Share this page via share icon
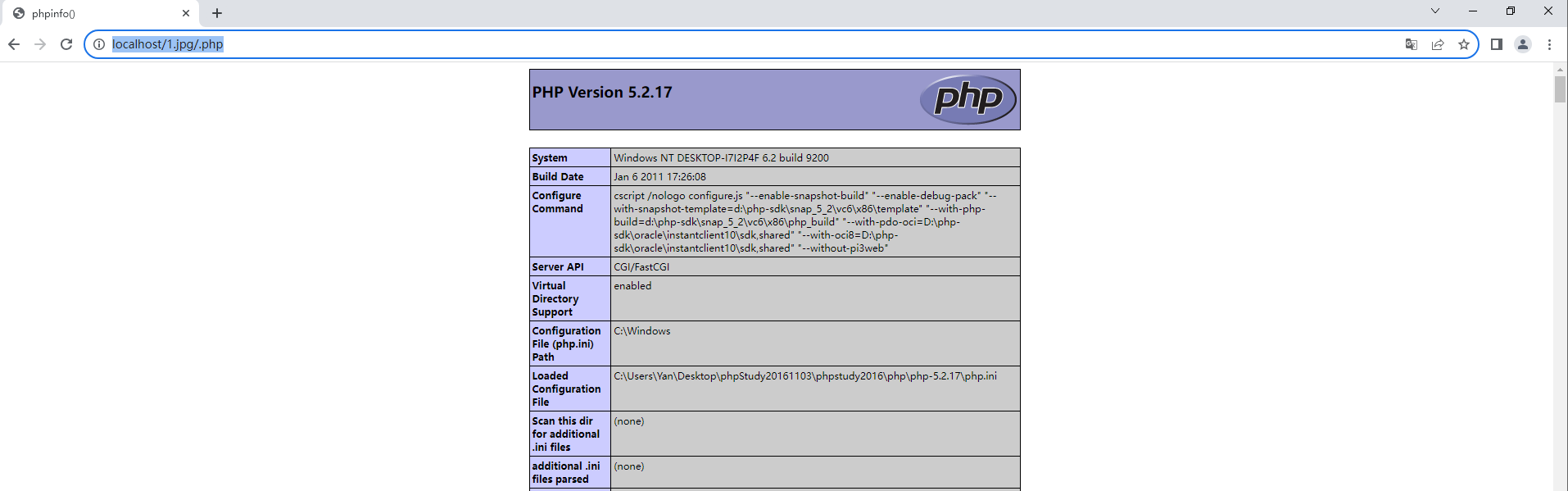This screenshot has width=1568, height=491. [x=1438, y=44]
